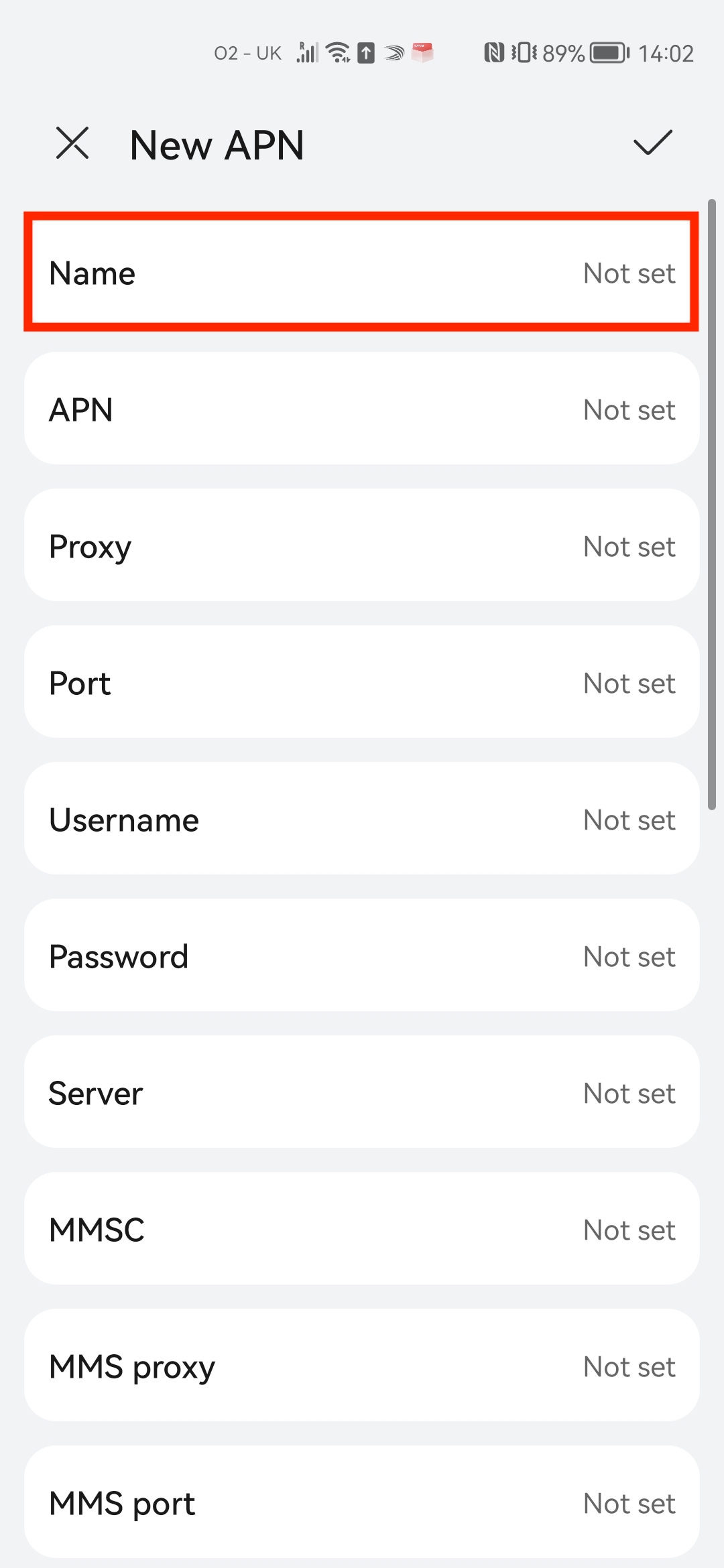Screen dimensions: 724x1568
Task: Tap the vibrate mode status icon
Action: tap(524, 52)
